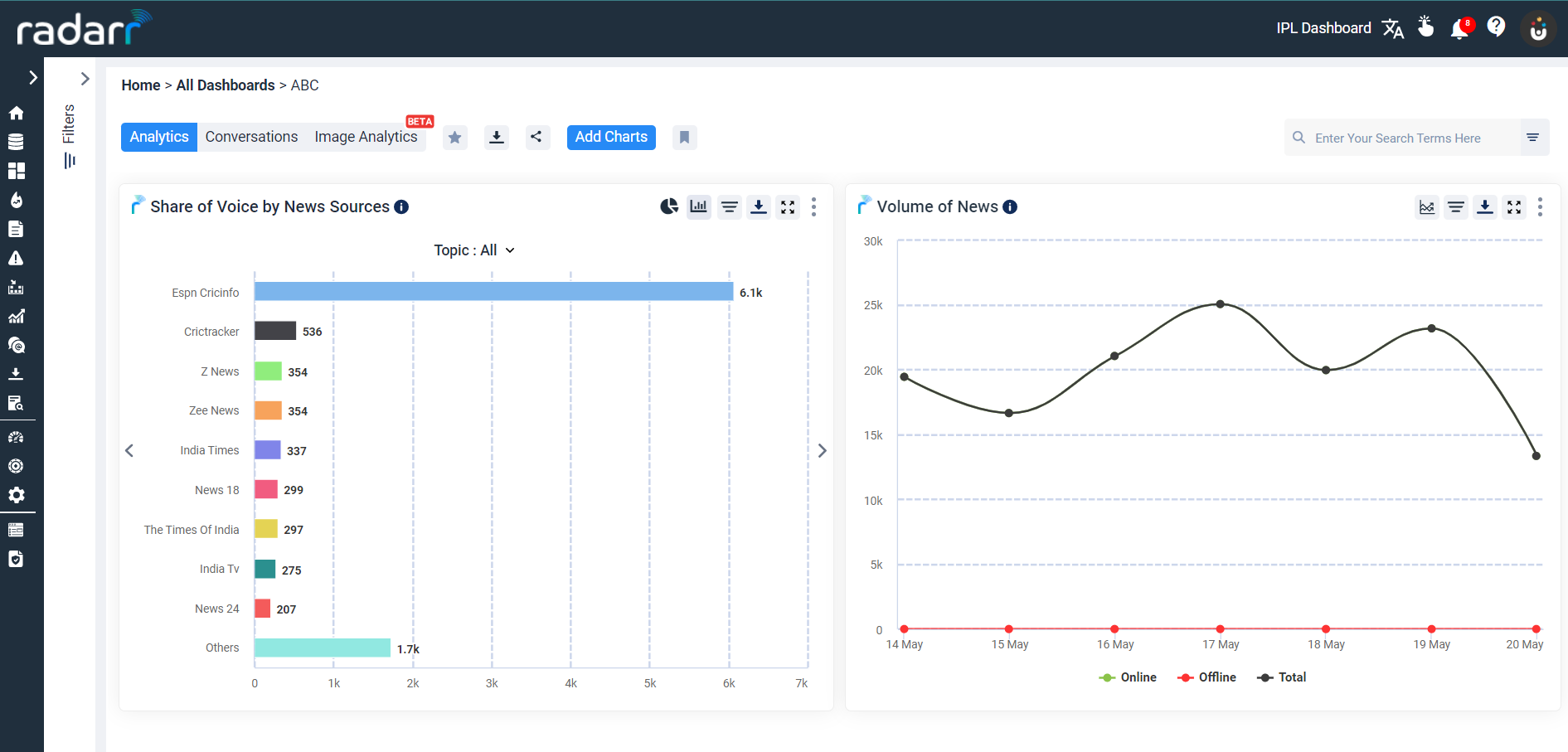
Task: Open filter options for Share of Voice chart
Action: click(730, 206)
